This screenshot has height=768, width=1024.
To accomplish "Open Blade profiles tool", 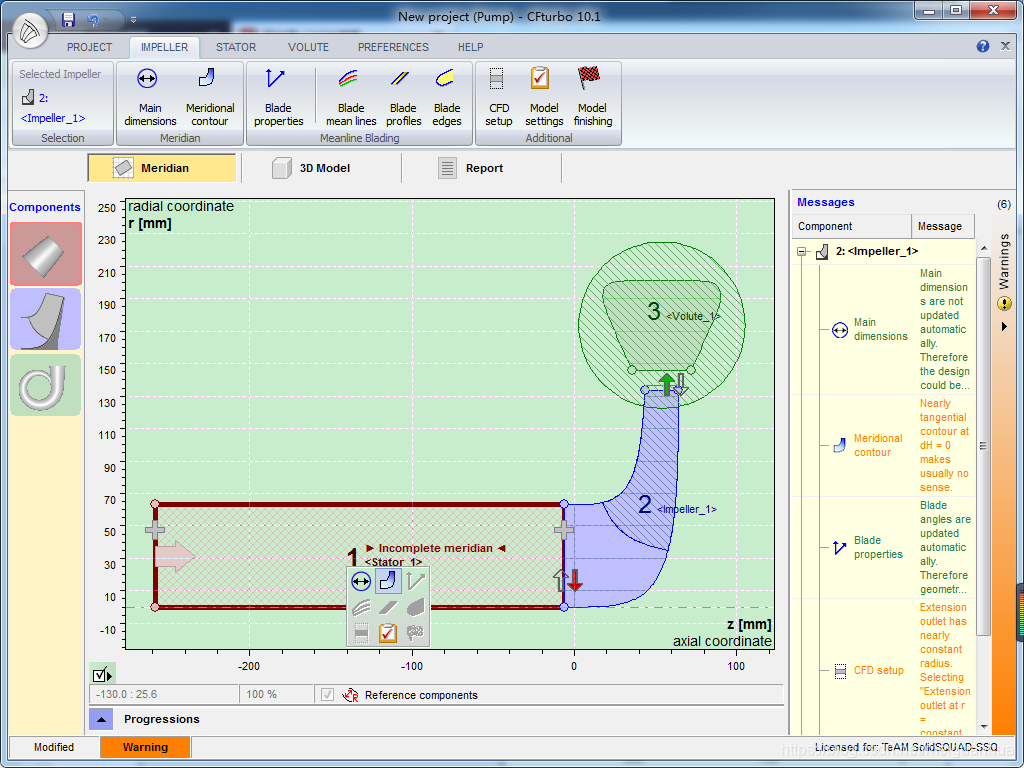I will click(x=403, y=97).
